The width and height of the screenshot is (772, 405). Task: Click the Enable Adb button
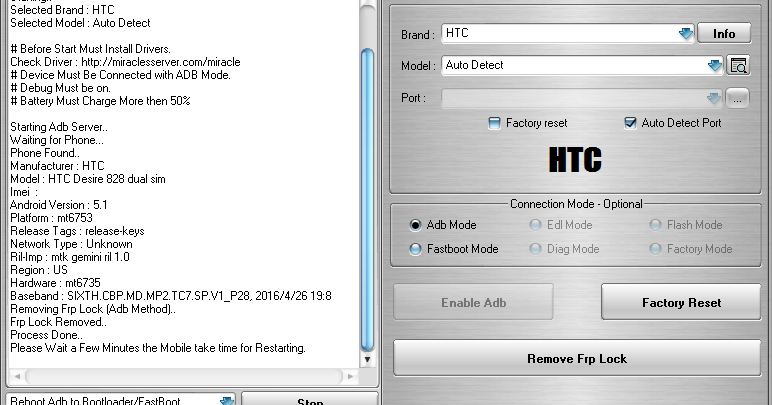473,302
